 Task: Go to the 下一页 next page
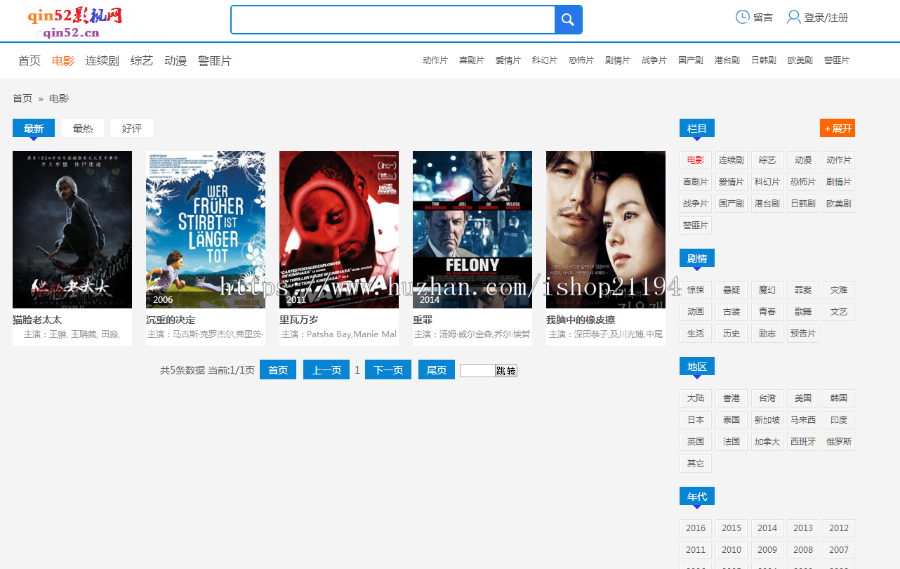388,370
